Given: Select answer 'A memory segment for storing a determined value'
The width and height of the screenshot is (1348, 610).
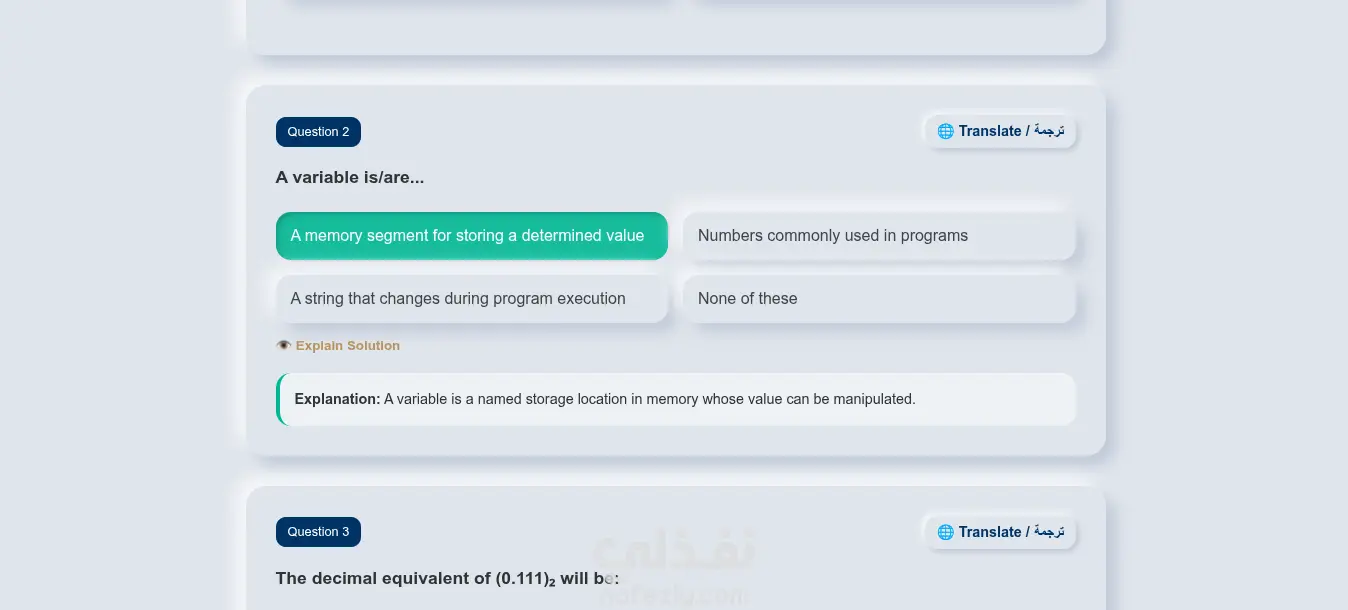Looking at the screenshot, I should 472,236.
